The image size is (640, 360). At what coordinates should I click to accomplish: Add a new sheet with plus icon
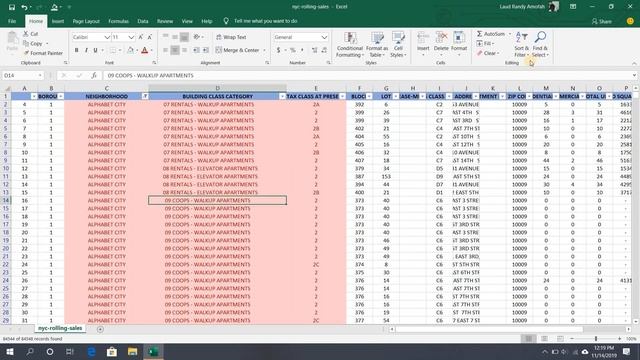(x=100, y=329)
